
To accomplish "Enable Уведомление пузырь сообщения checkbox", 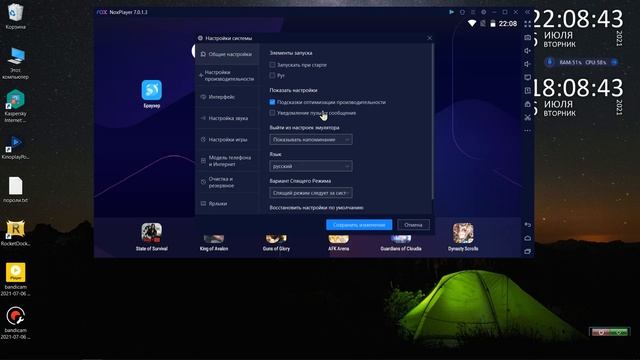I will [272, 113].
